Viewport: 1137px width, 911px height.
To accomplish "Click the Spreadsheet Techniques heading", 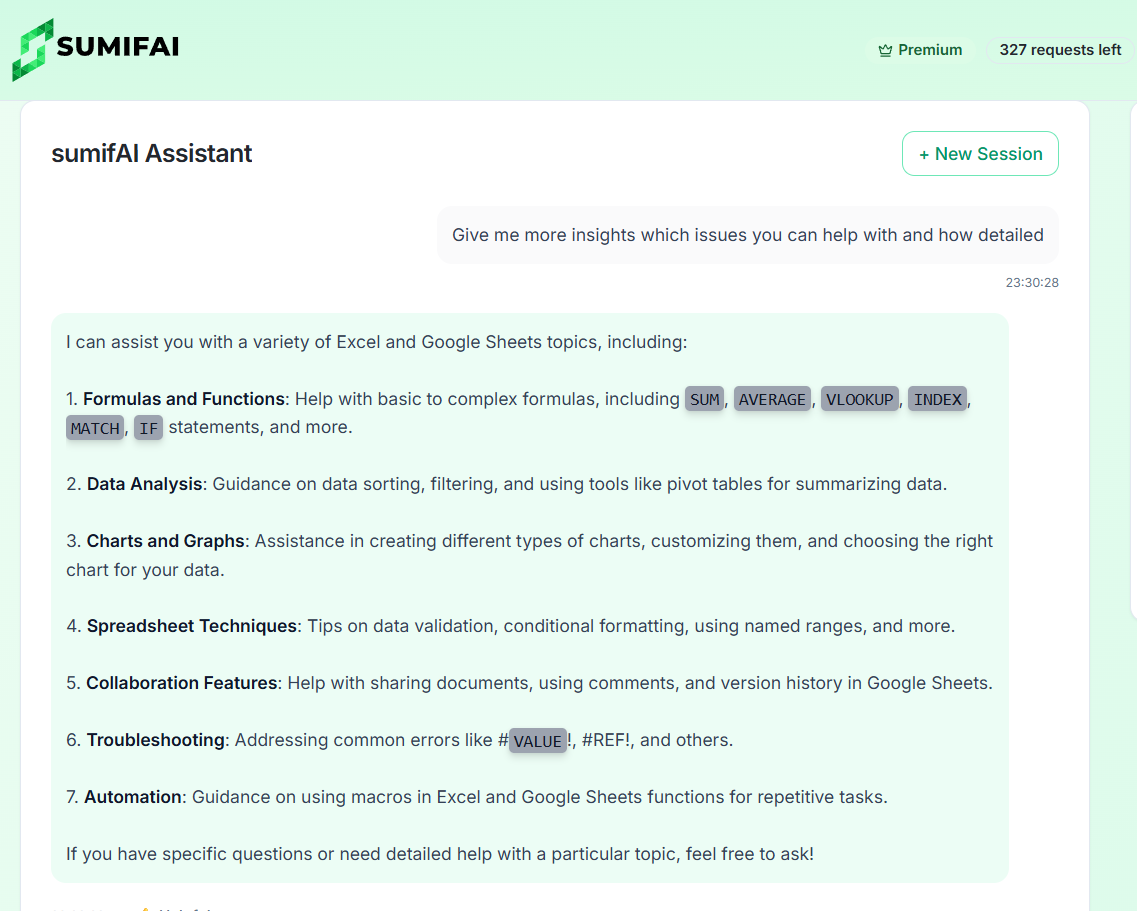I will click(x=192, y=626).
